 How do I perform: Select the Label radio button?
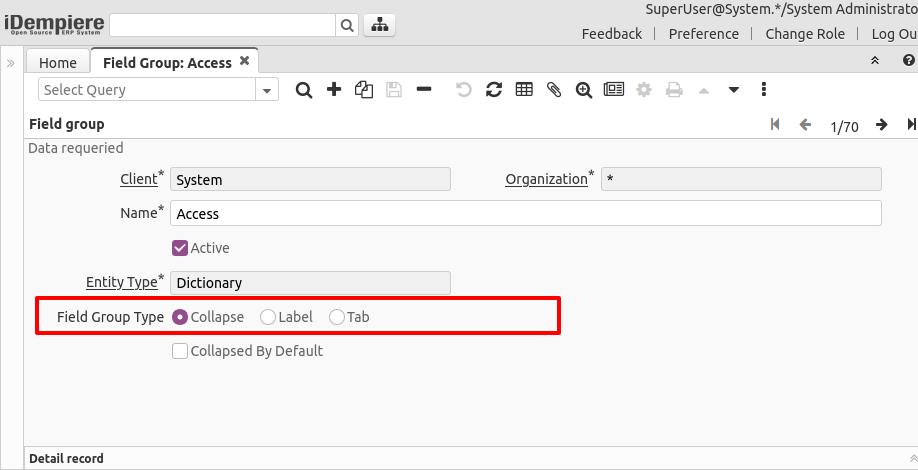pos(268,317)
